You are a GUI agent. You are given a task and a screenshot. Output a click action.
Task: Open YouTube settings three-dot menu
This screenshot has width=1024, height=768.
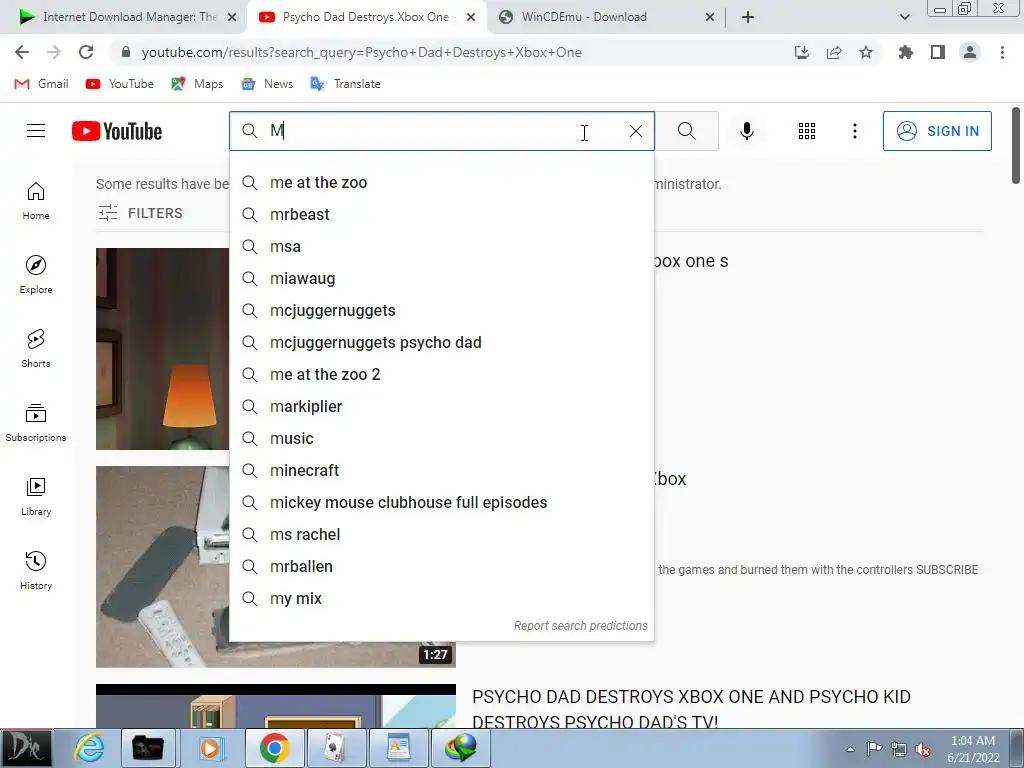click(x=854, y=131)
